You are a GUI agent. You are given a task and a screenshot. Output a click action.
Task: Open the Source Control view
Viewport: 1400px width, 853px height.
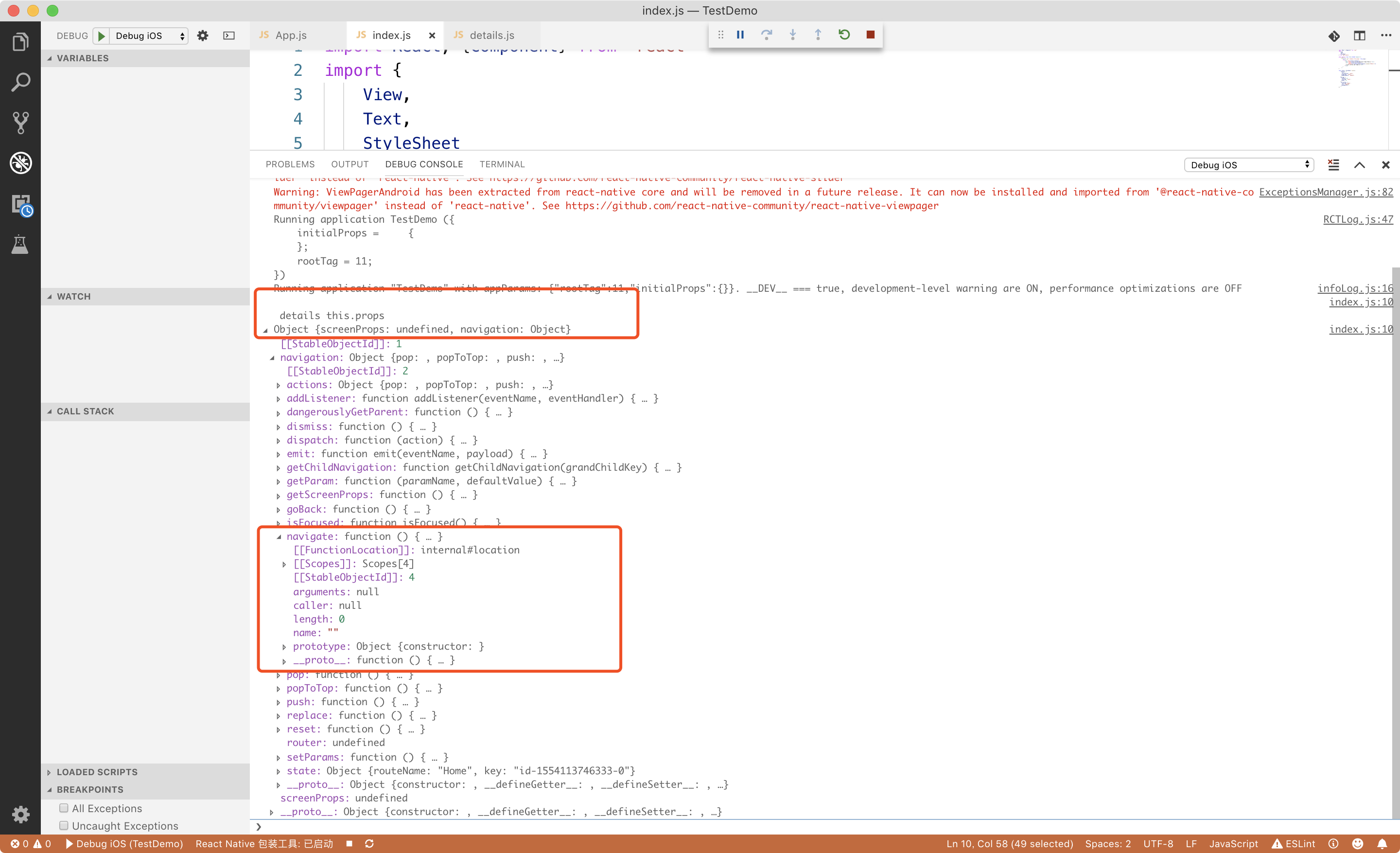click(20, 123)
